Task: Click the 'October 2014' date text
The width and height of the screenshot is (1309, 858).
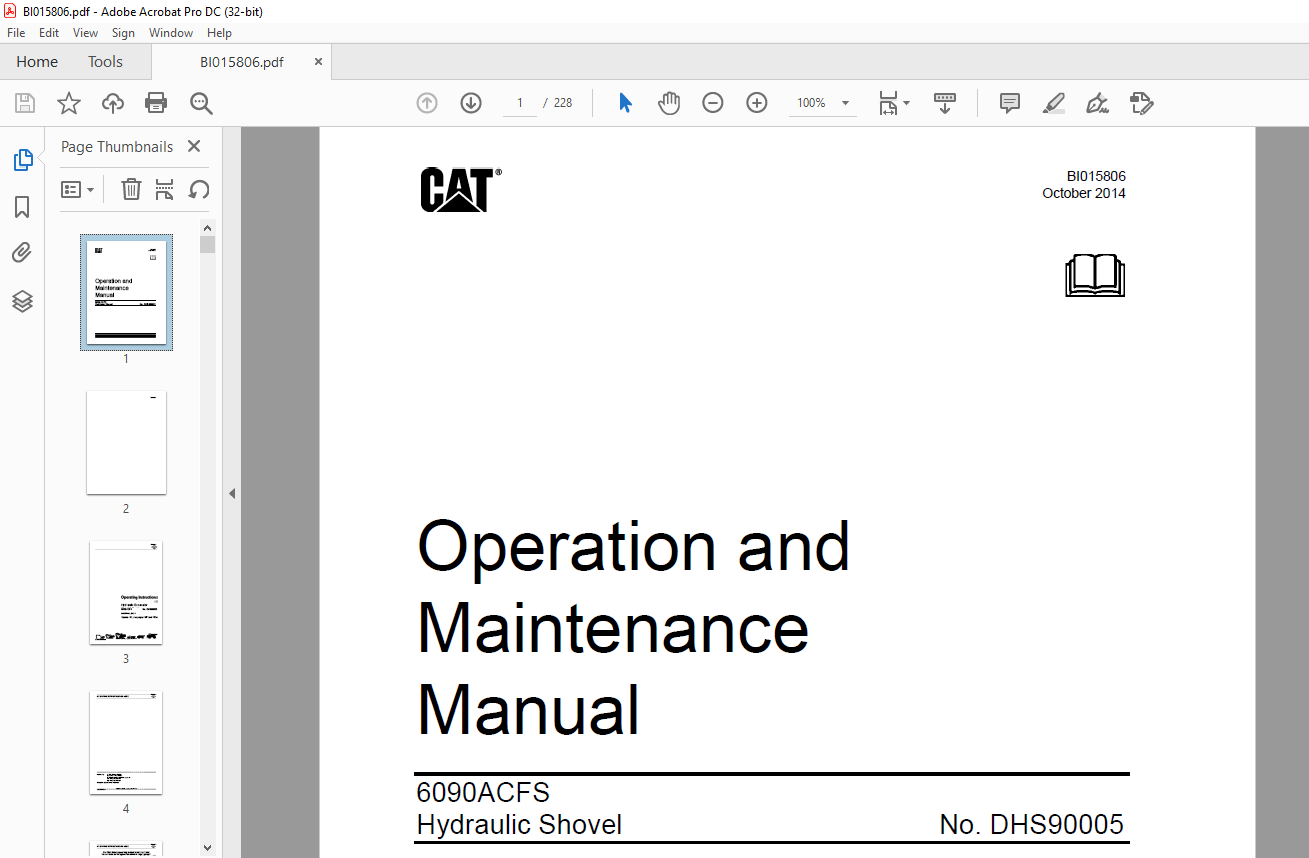Action: tap(1084, 193)
